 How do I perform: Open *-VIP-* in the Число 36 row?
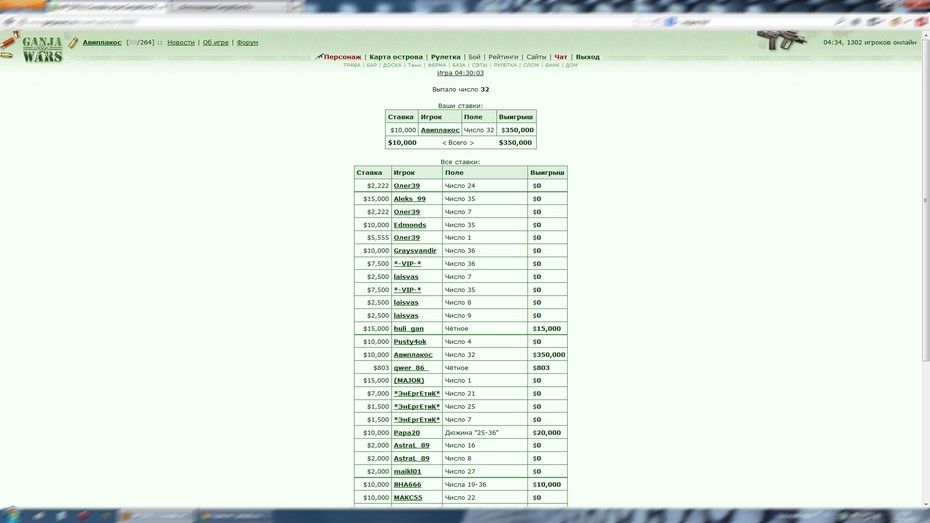[x=407, y=264]
